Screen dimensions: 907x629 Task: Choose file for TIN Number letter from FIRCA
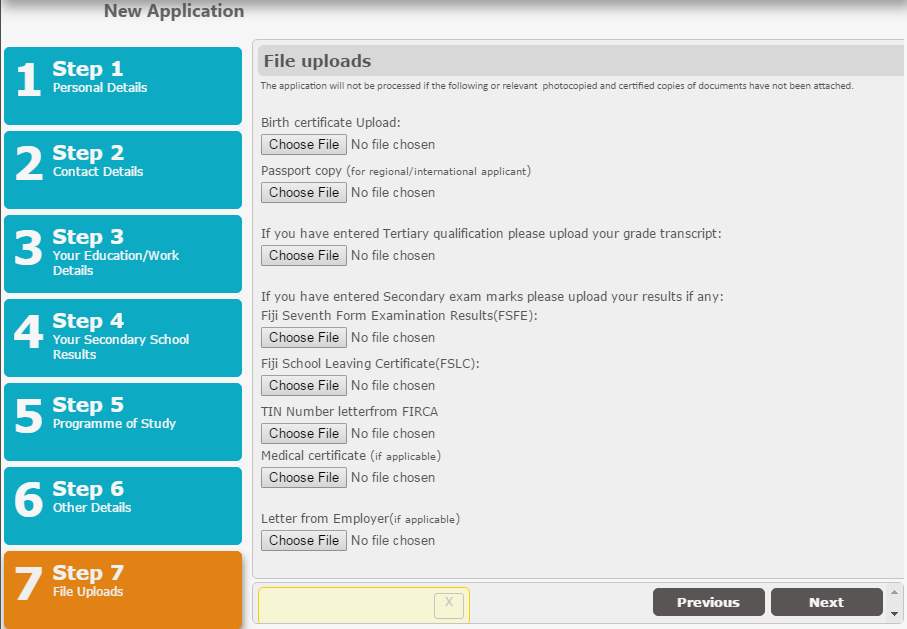(304, 434)
